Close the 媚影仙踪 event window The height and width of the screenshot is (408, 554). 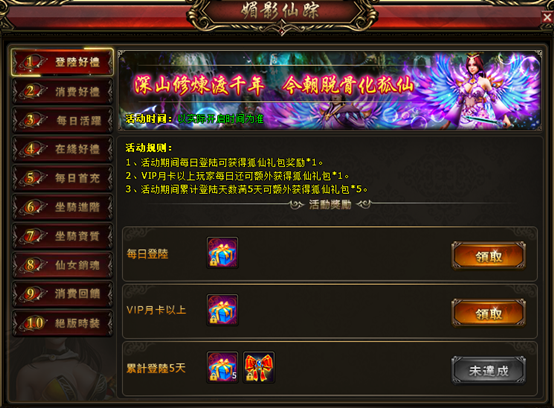point(547,18)
